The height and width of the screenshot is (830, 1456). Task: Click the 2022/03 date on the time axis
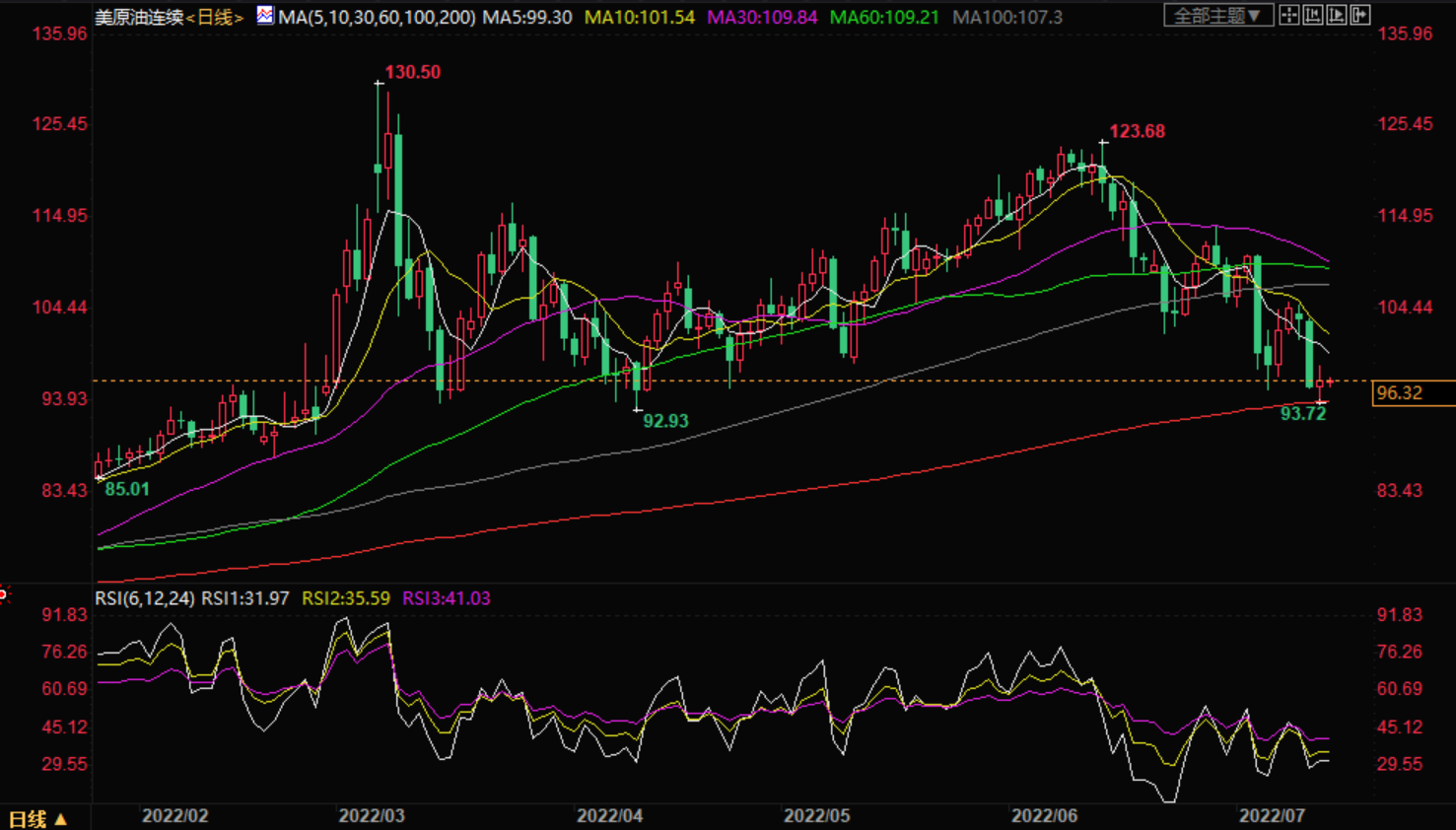coord(371,816)
